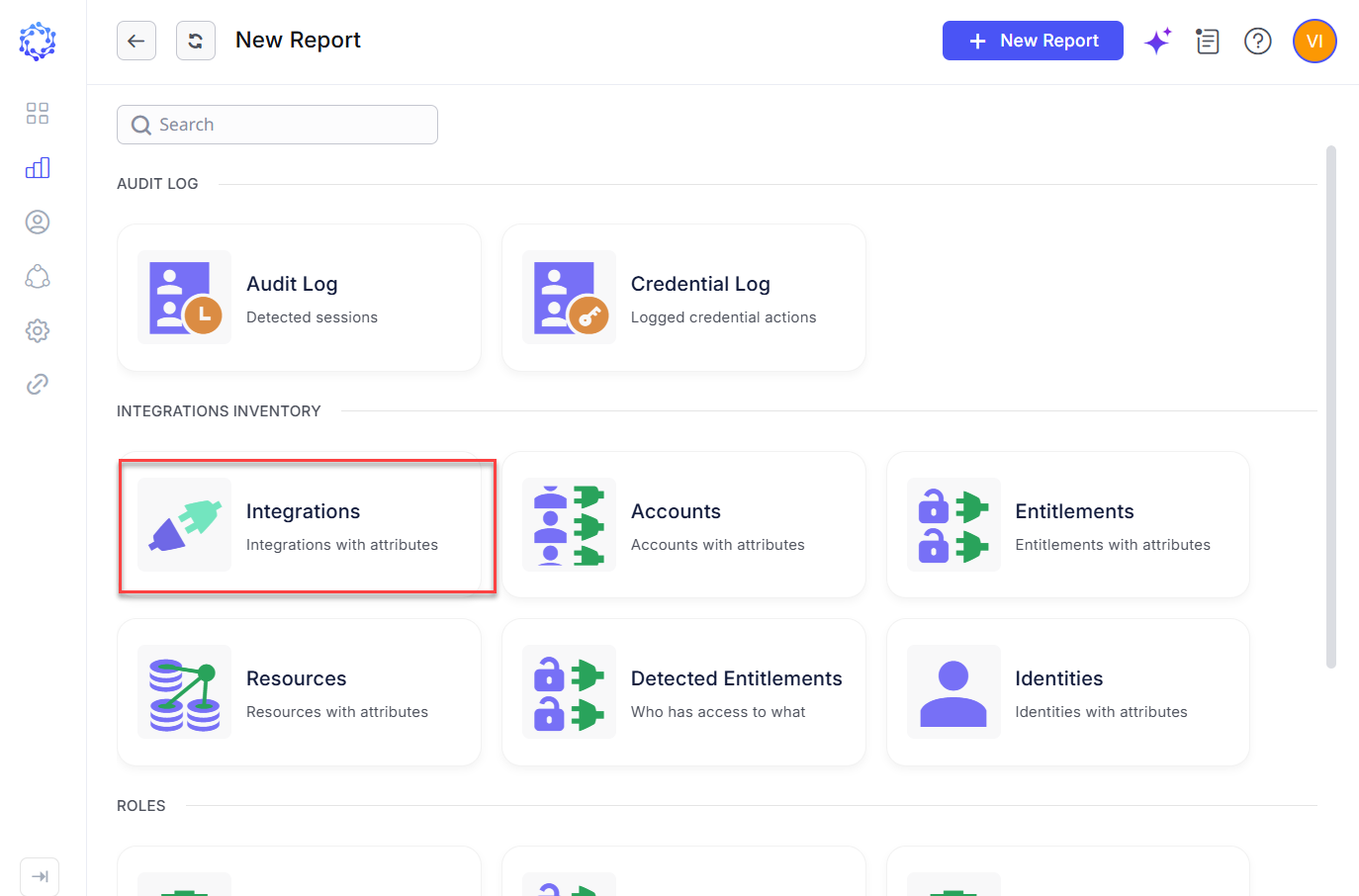Open the AI sparkle assistant icon
Viewport: 1359px width, 896px height.
coord(1158,41)
